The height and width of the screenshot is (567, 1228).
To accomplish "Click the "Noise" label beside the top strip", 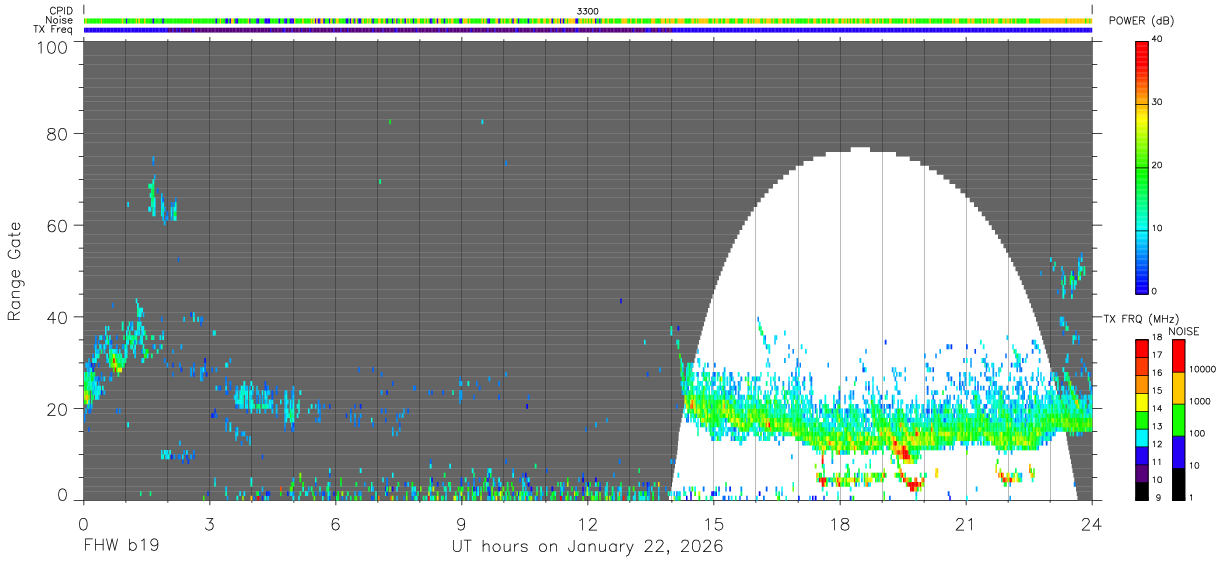I will click(60, 20).
